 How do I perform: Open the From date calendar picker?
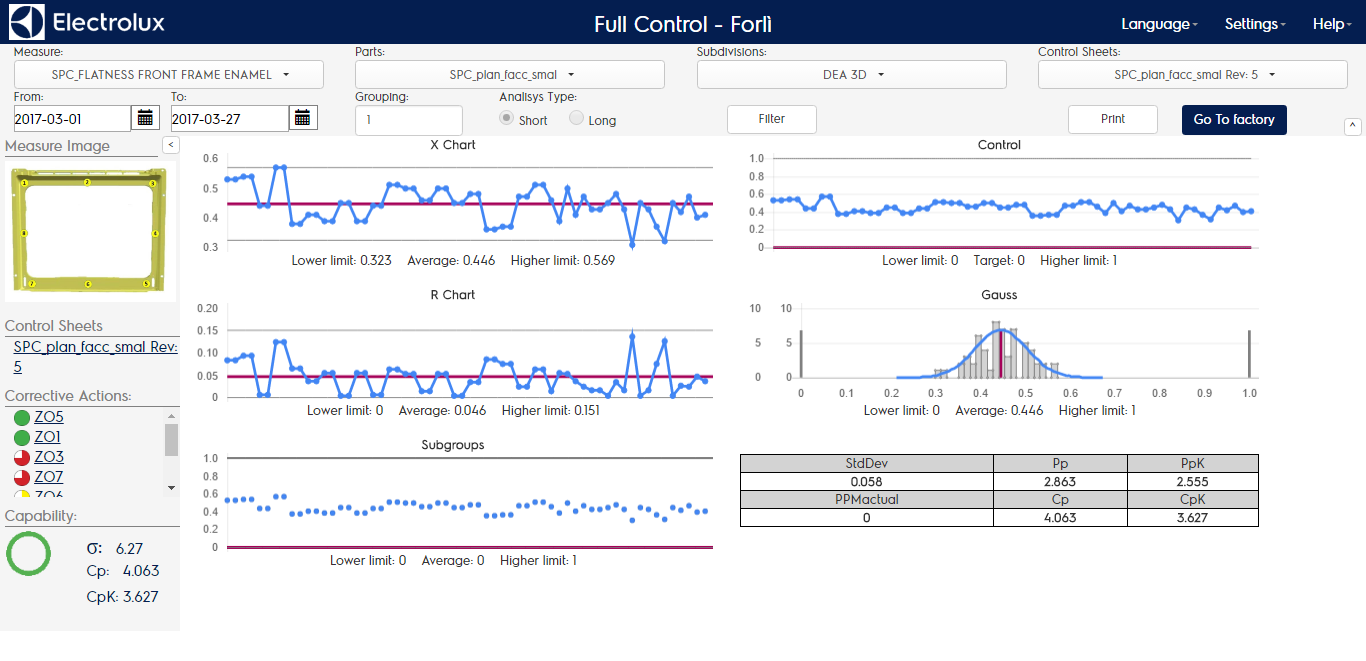click(x=145, y=118)
